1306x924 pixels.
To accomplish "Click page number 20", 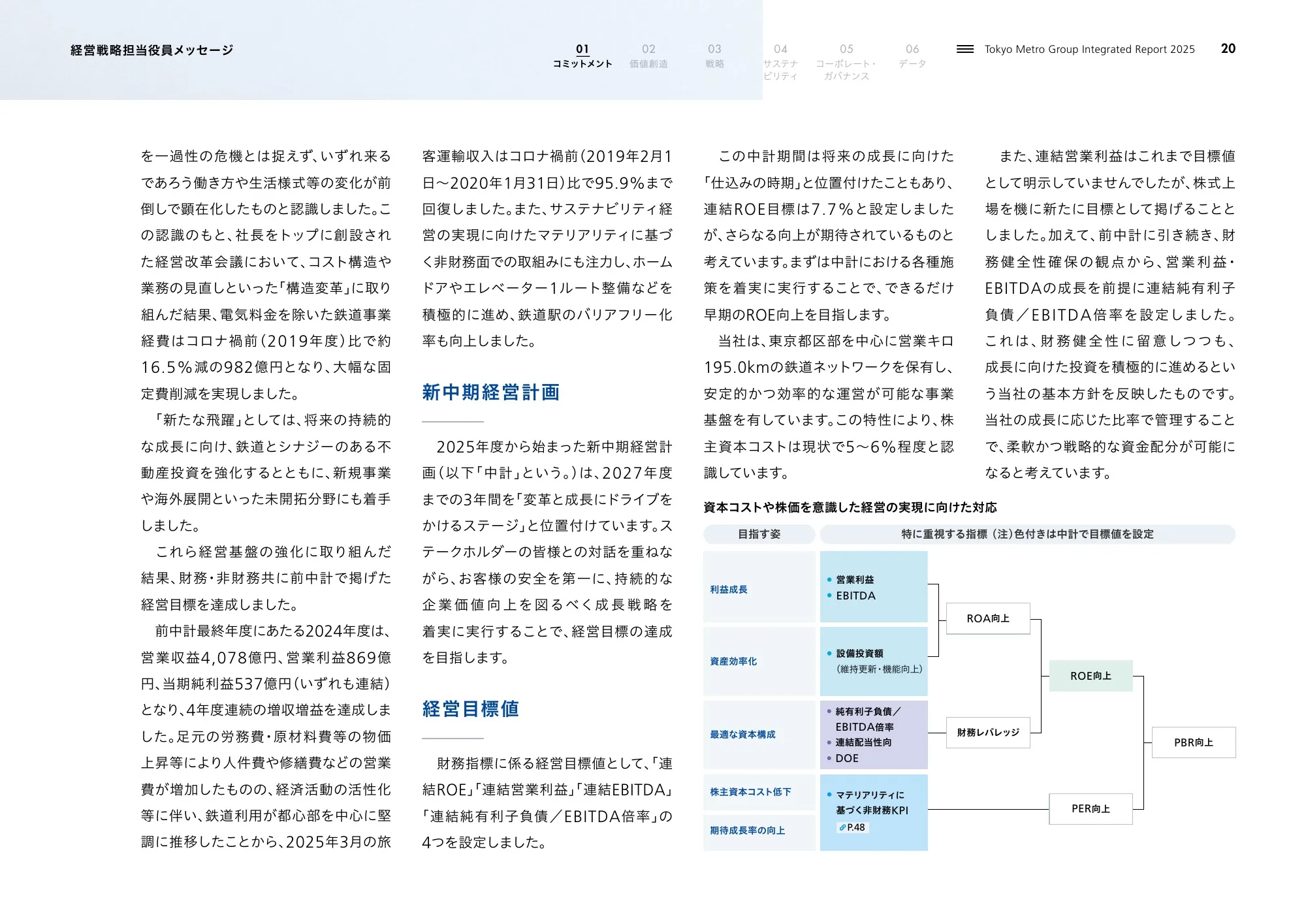I will click(x=1228, y=48).
